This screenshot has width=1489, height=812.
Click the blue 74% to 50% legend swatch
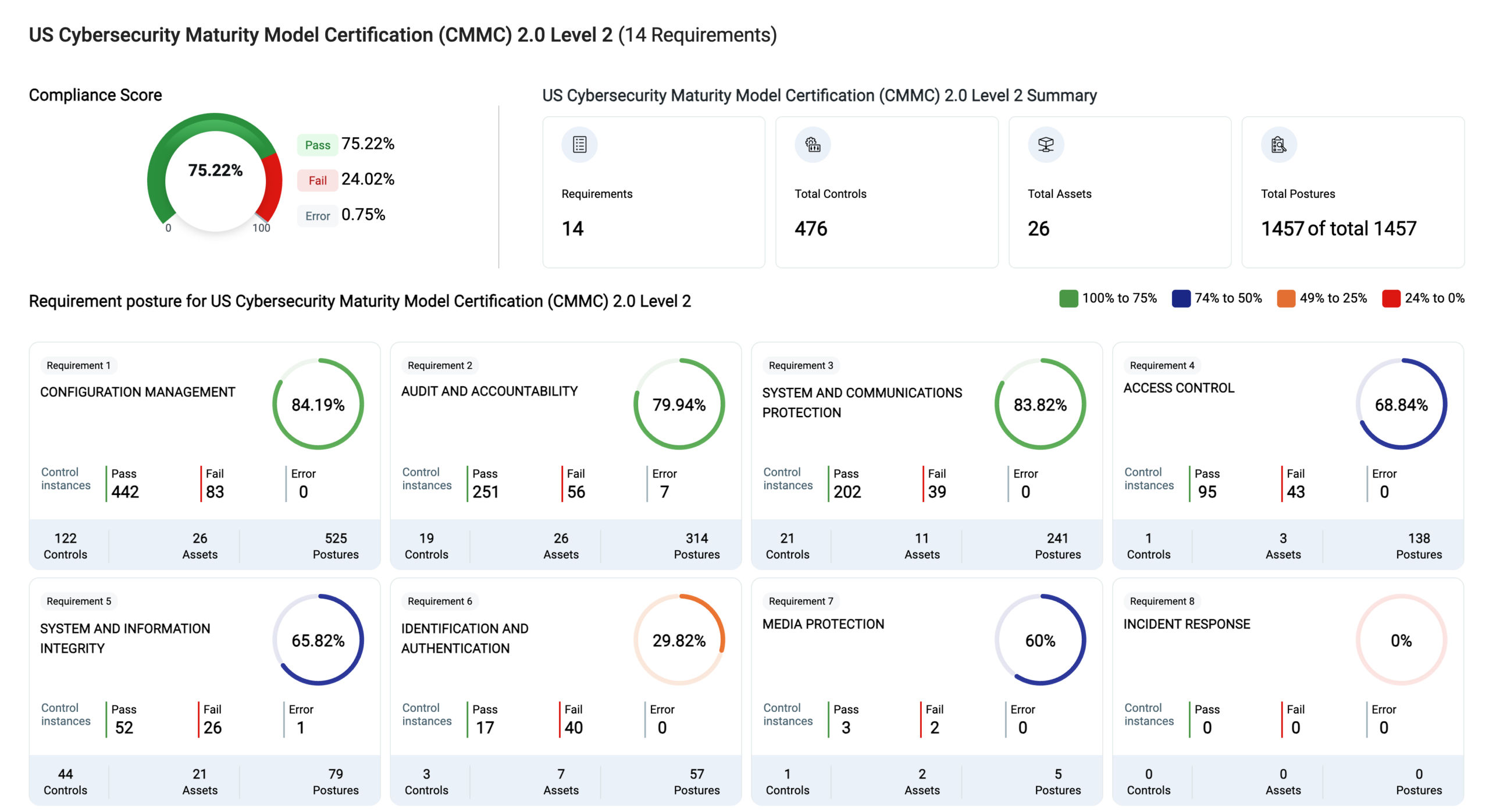(x=1181, y=298)
